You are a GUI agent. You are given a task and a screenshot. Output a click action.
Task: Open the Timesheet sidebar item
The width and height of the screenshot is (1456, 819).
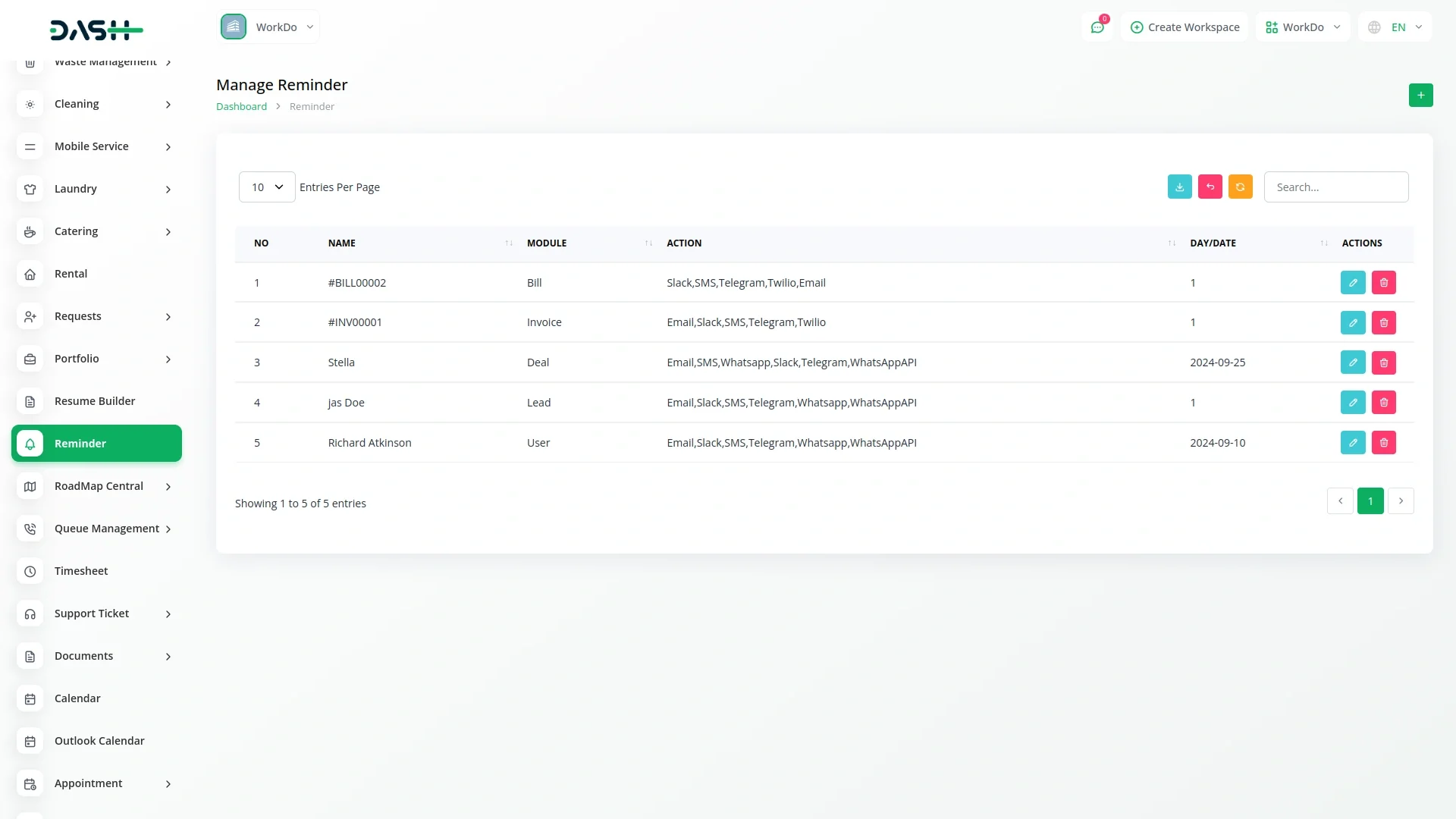click(x=81, y=571)
